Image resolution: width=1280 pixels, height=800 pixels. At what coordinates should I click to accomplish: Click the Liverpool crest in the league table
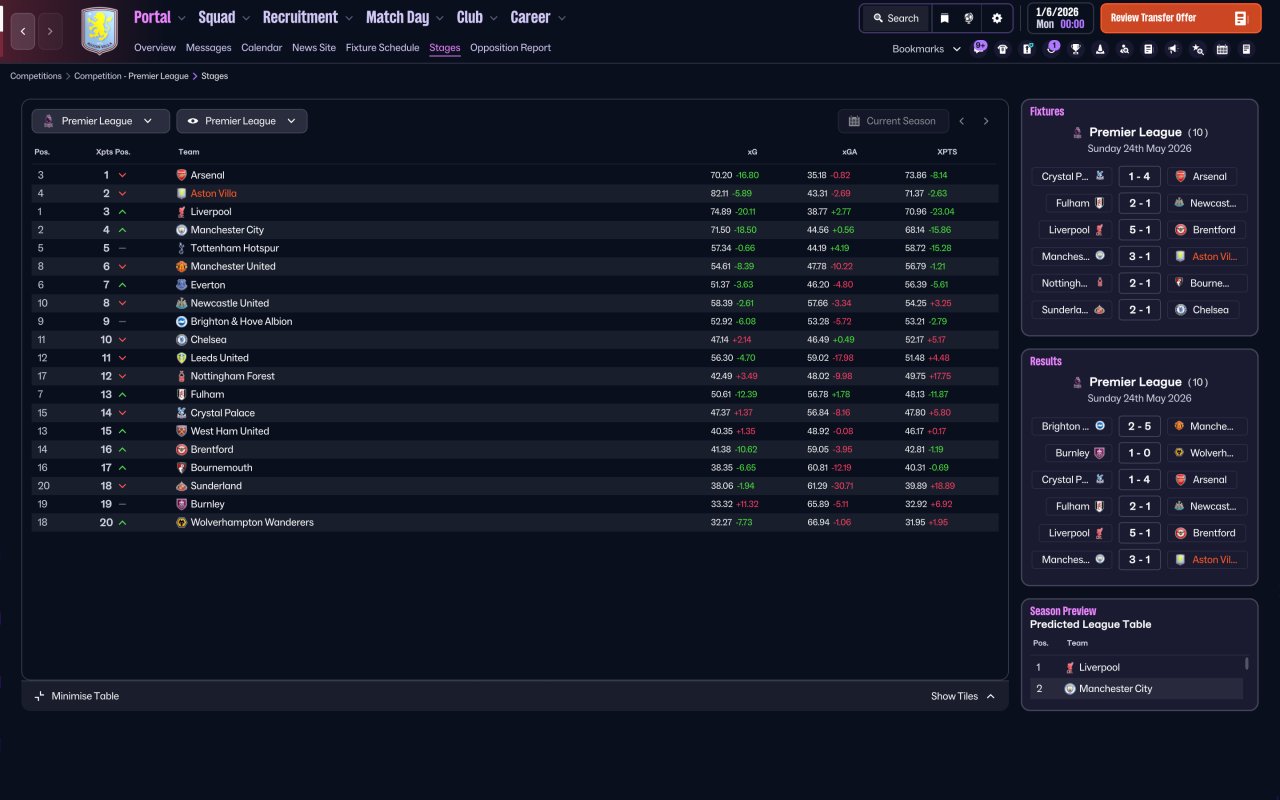(x=181, y=212)
